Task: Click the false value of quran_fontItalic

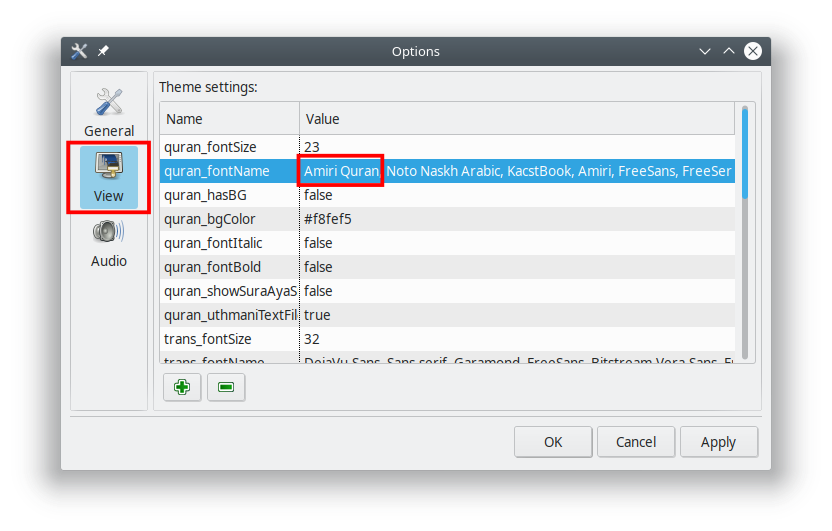Action: point(318,243)
